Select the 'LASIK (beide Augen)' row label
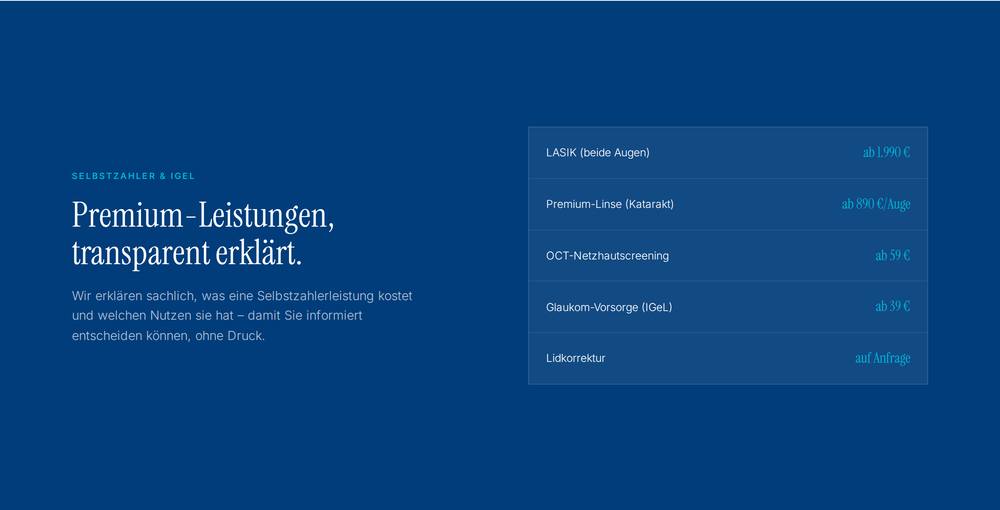Screen dimensions: 1000x510 598,153
